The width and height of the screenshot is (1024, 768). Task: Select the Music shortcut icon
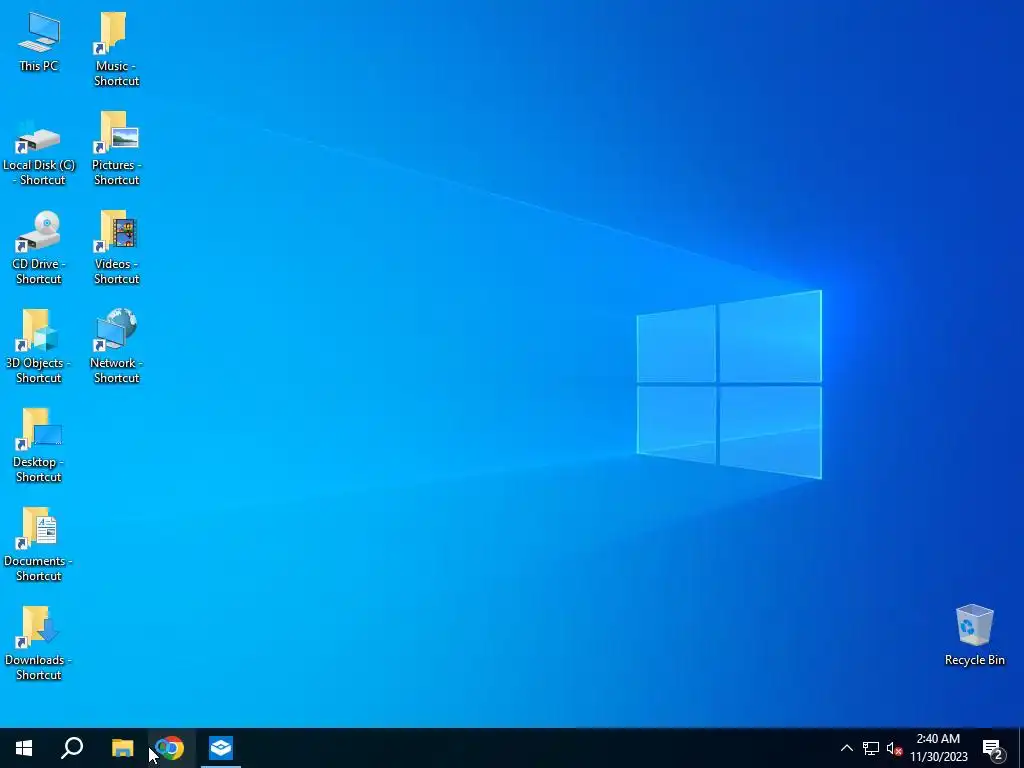click(x=116, y=50)
